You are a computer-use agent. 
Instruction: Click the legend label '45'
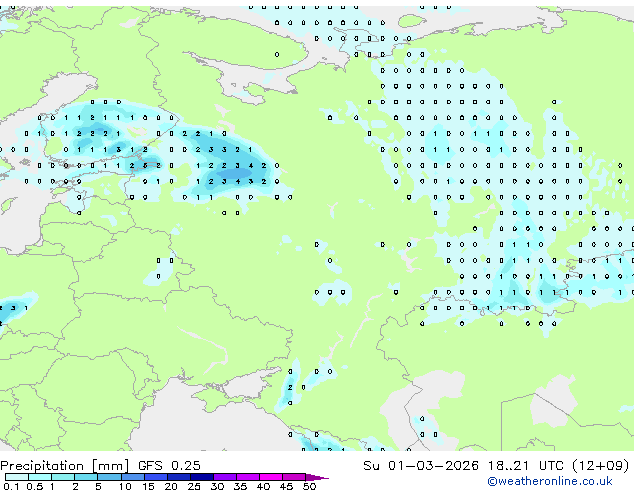286,486
